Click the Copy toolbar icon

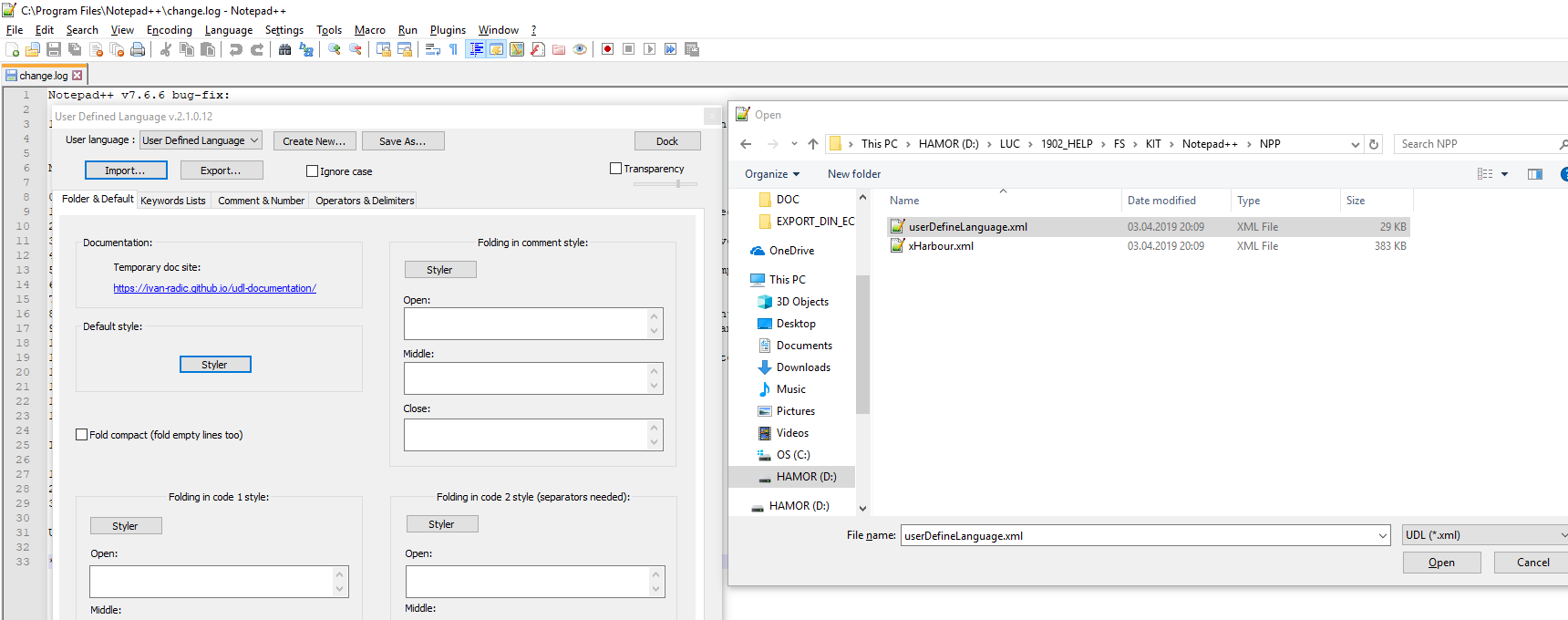tap(187, 49)
